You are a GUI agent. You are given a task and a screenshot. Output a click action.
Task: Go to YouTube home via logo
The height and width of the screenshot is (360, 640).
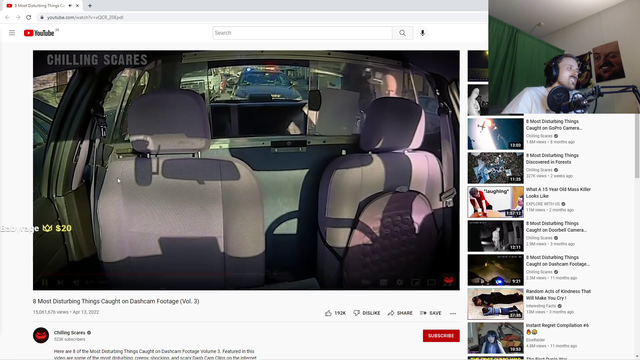pyautogui.click(x=39, y=33)
